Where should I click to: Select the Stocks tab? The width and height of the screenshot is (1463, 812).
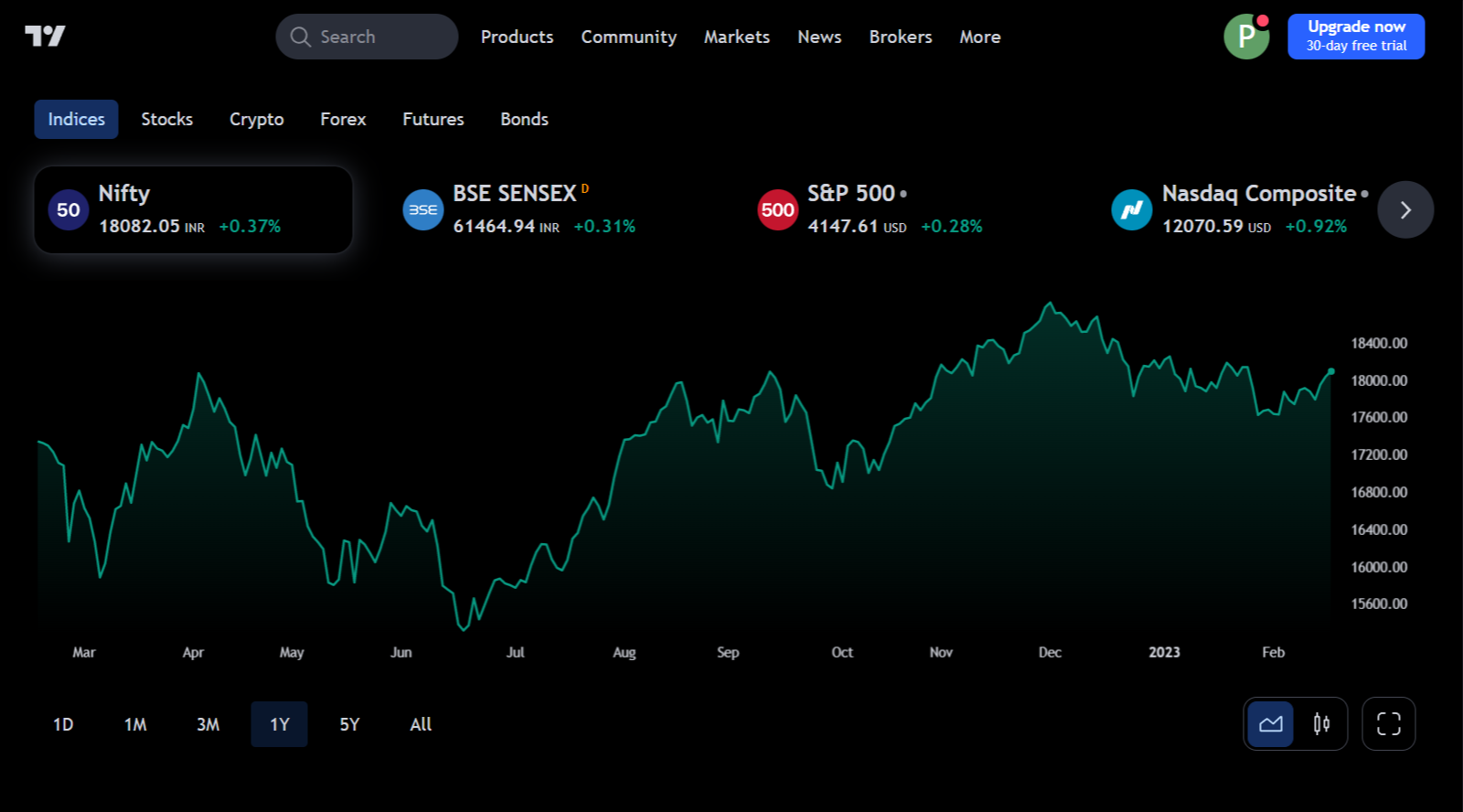click(x=167, y=119)
